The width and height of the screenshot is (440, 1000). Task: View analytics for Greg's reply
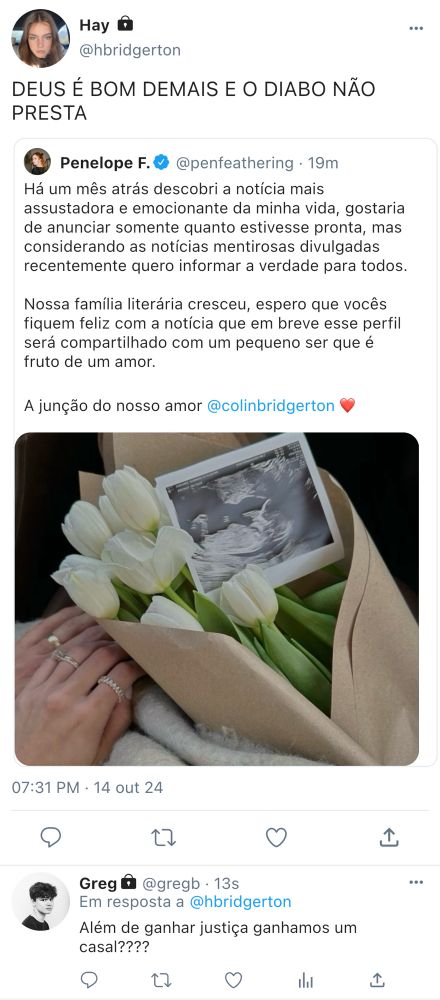tap(306, 980)
